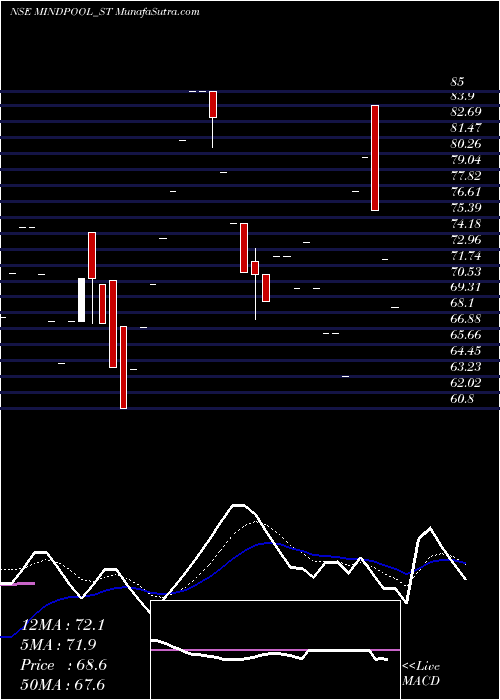Select the tallest red candle between 75.39 and 82.69
500x700 pixels.
click(x=375, y=158)
